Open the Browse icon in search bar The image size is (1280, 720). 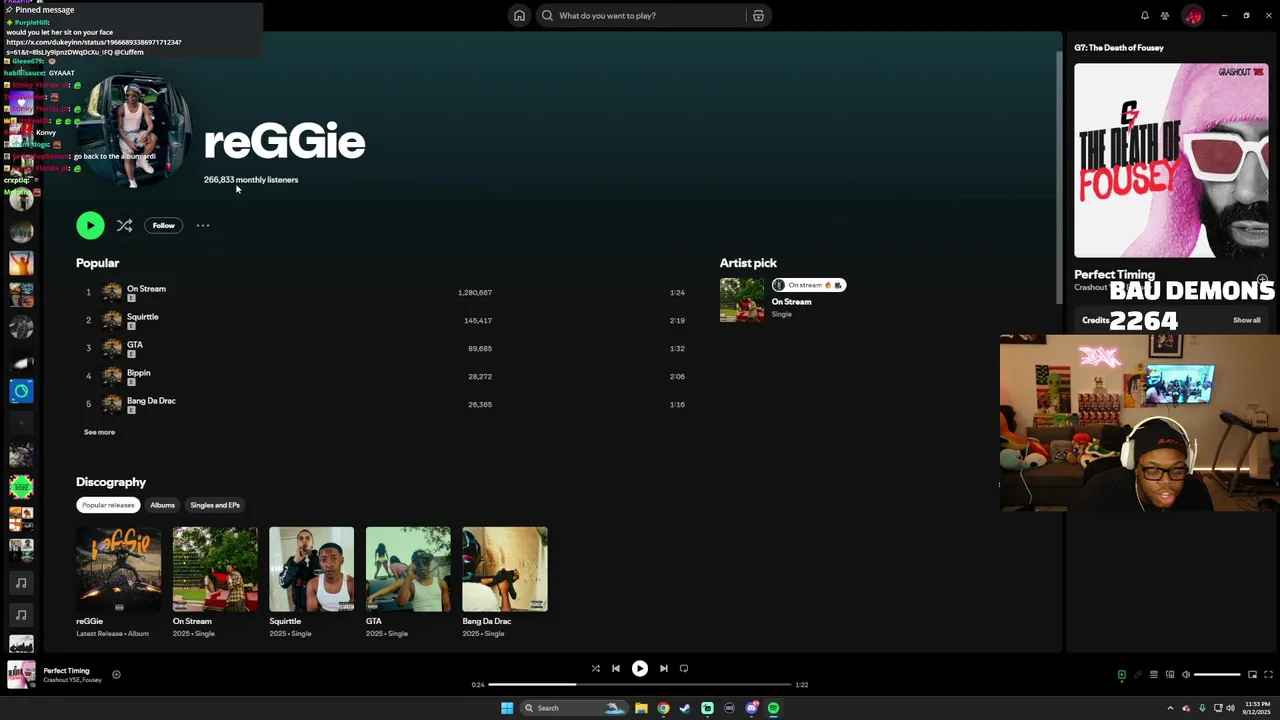[x=758, y=16]
